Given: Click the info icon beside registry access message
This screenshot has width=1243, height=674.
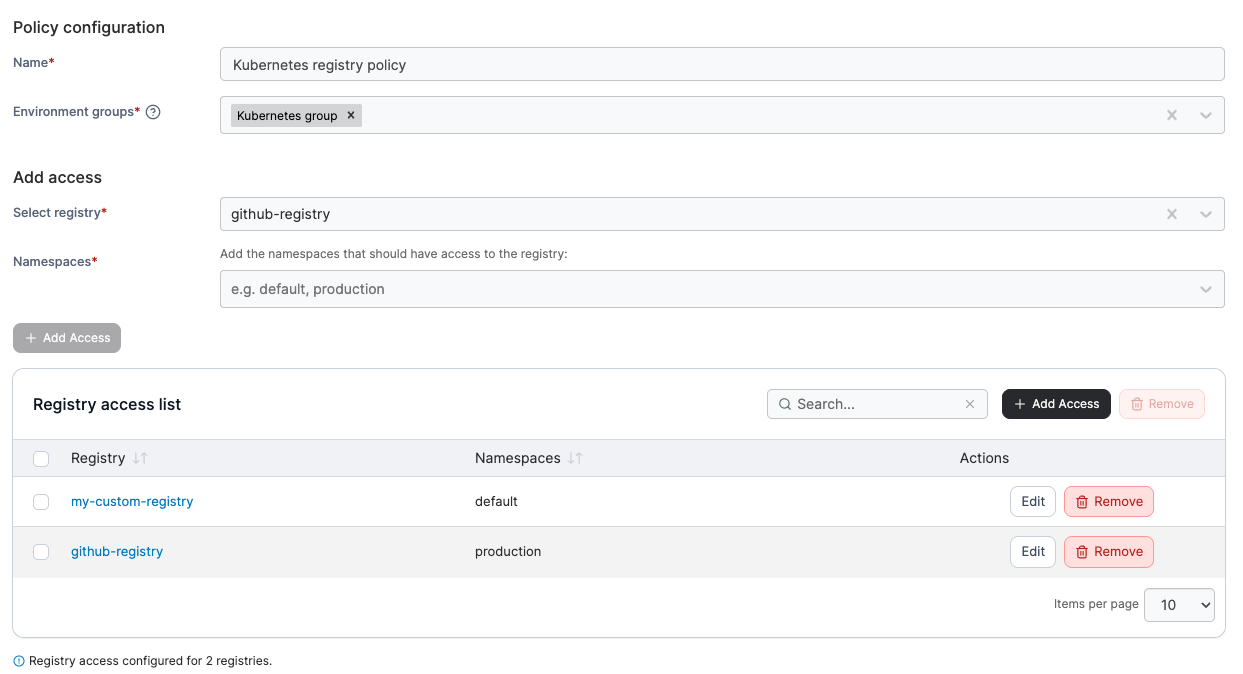Looking at the screenshot, I should pos(19,661).
